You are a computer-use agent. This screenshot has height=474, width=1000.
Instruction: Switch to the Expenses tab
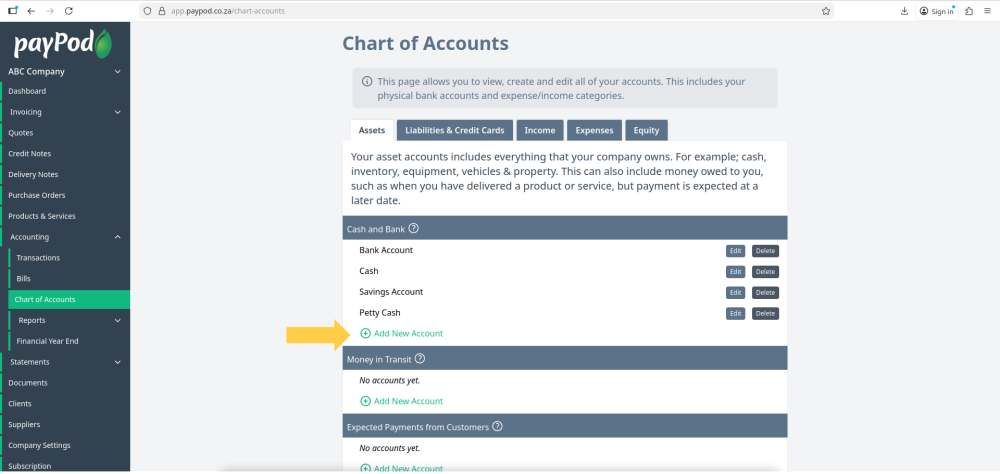point(595,130)
